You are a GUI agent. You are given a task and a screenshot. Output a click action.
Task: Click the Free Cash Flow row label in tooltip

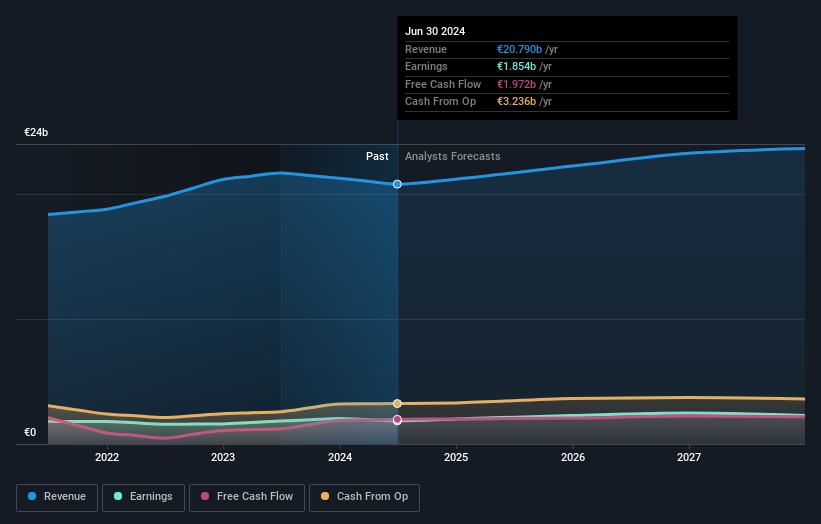[x=443, y=84]
